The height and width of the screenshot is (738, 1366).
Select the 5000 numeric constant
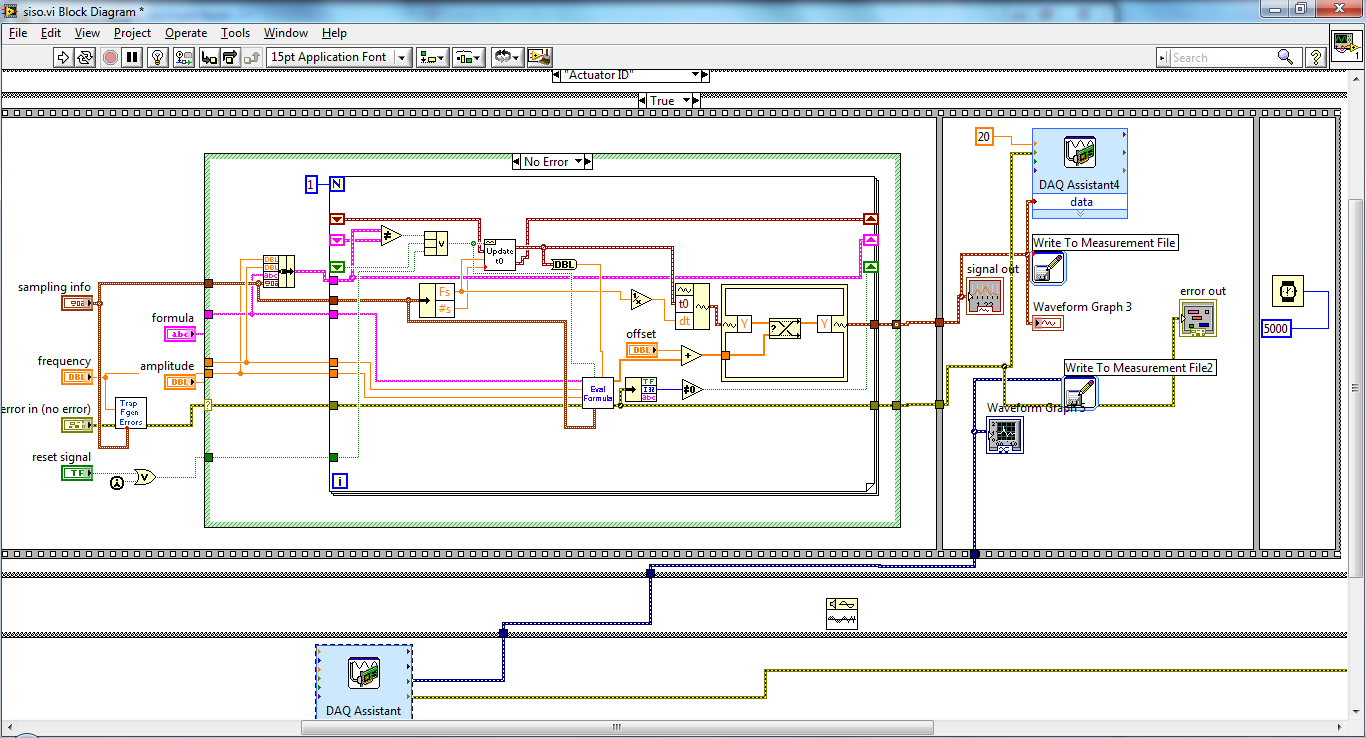pyautogui.click(x=1277, y=328)
